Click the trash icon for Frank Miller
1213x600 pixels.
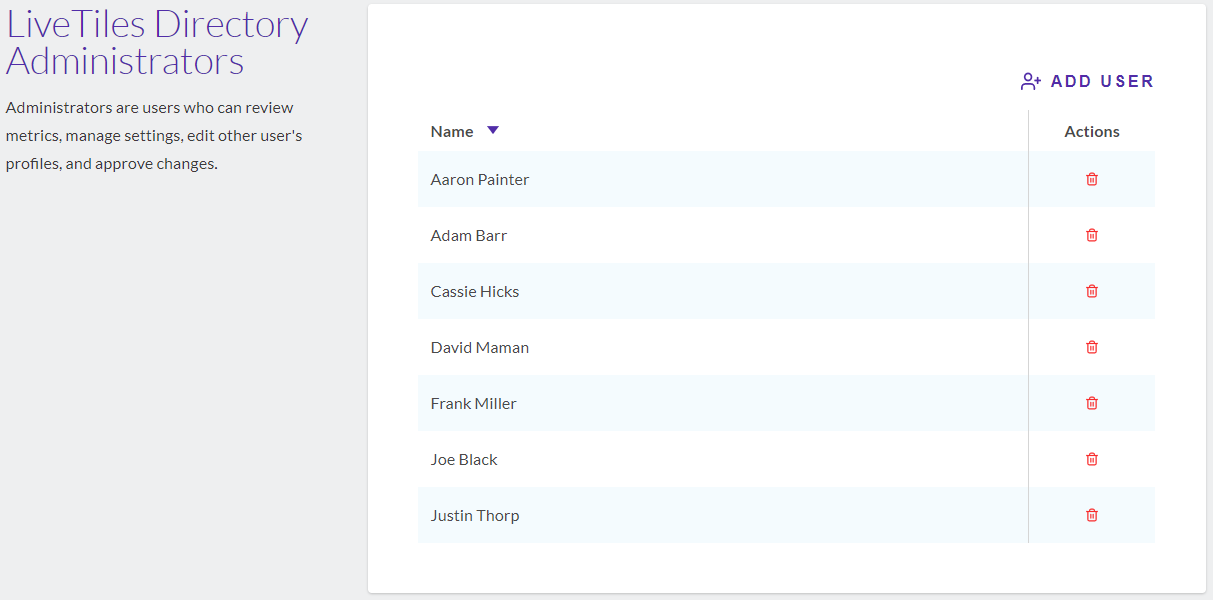(1092, 403)
